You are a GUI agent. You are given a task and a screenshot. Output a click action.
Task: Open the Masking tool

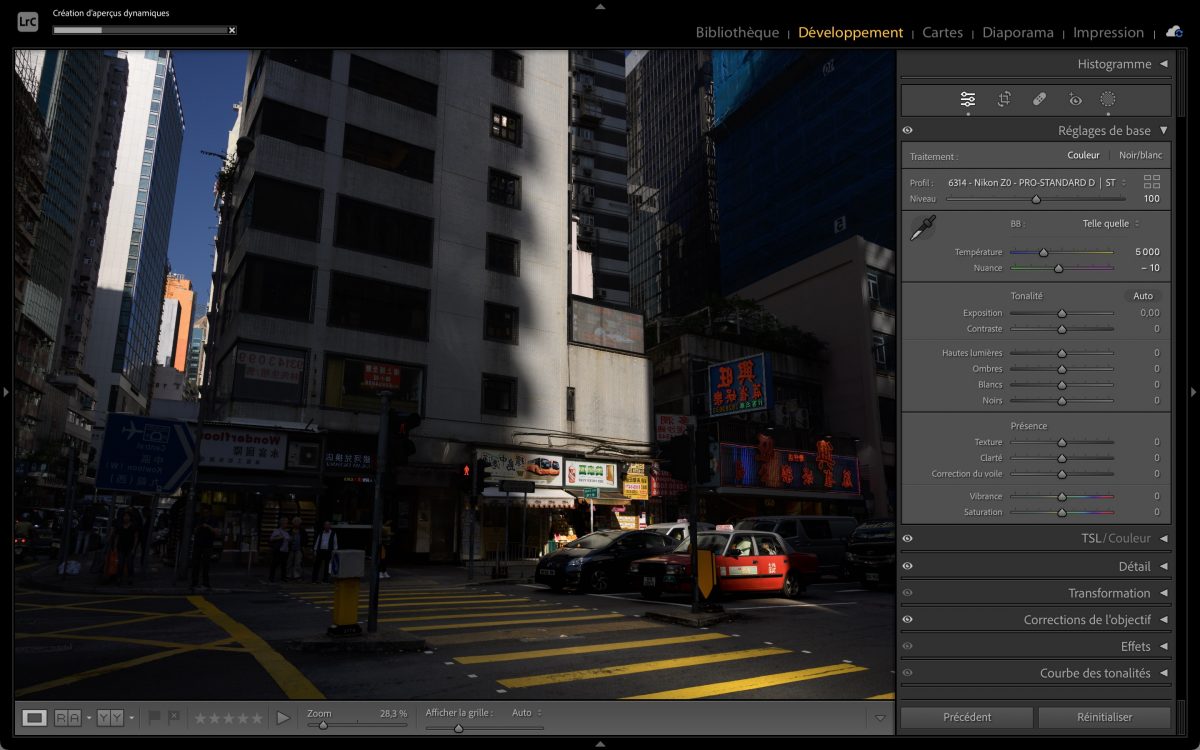(x=1108, y=99)
